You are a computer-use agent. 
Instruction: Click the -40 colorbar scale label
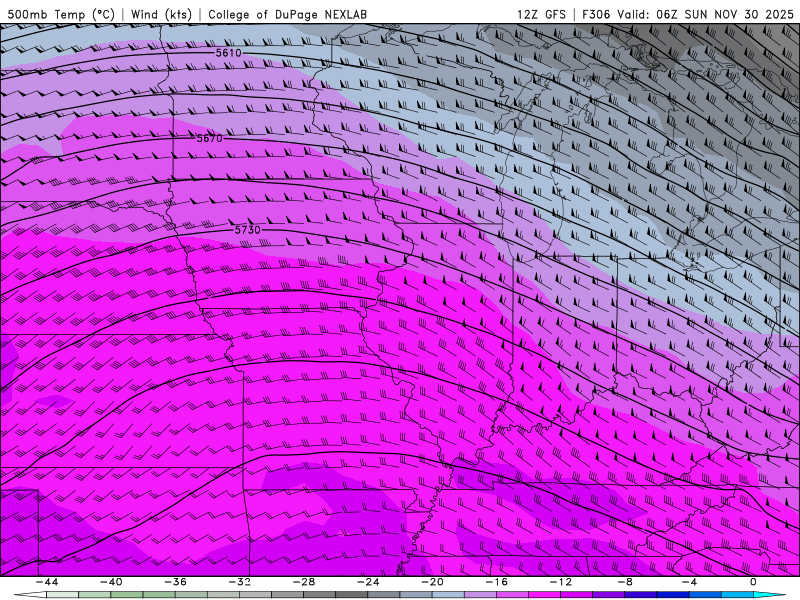pos(111,582)
